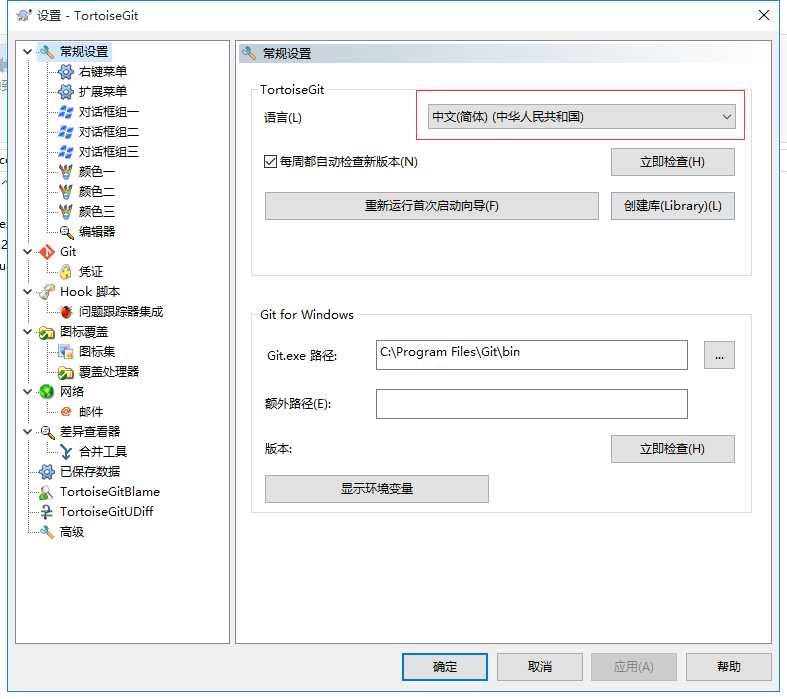Viewport: 787px width, 699px height.
Task: Click the icon beside 图标集
Action: [66, 352]
